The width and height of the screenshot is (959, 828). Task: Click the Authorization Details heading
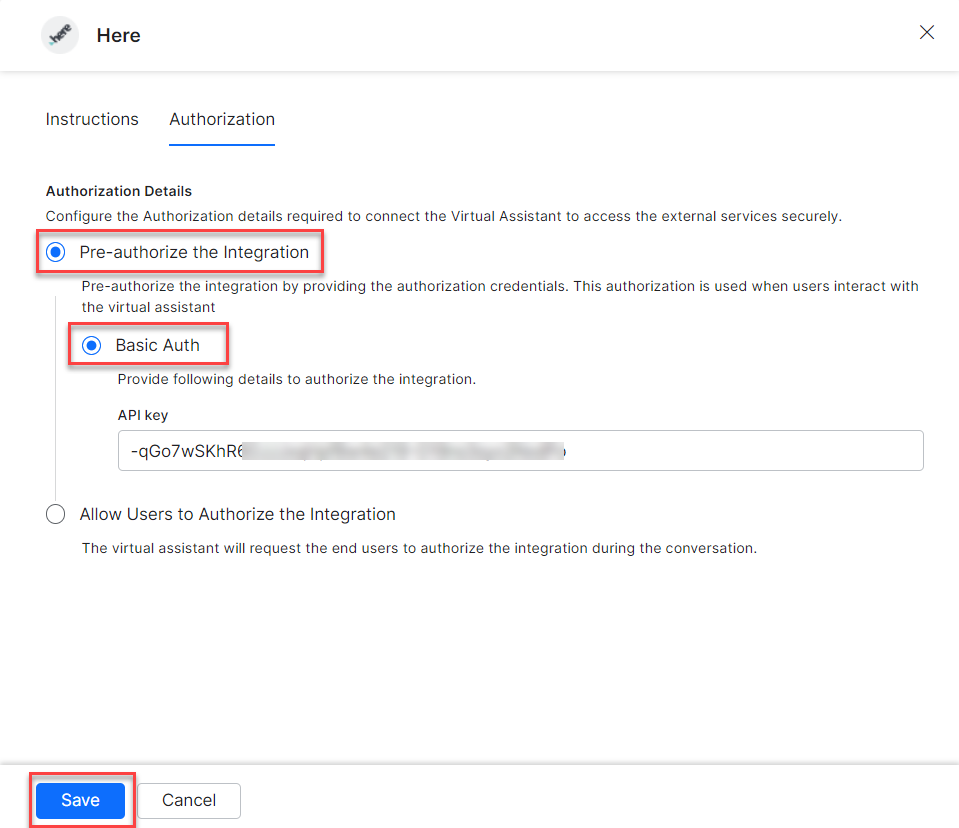[x=119, y=191]
